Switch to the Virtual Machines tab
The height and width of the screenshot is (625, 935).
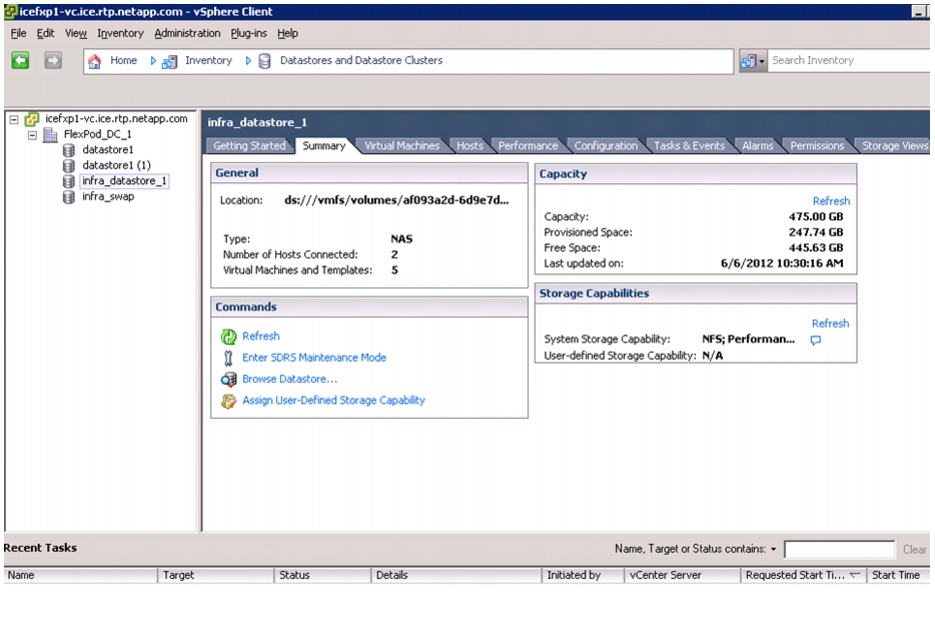coord(402,146)
